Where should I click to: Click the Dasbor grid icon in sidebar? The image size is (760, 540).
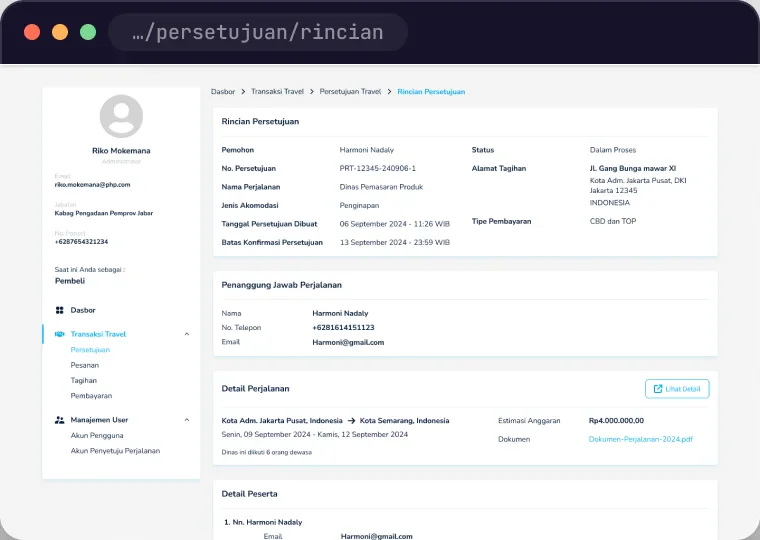click(x=60, y=310)
